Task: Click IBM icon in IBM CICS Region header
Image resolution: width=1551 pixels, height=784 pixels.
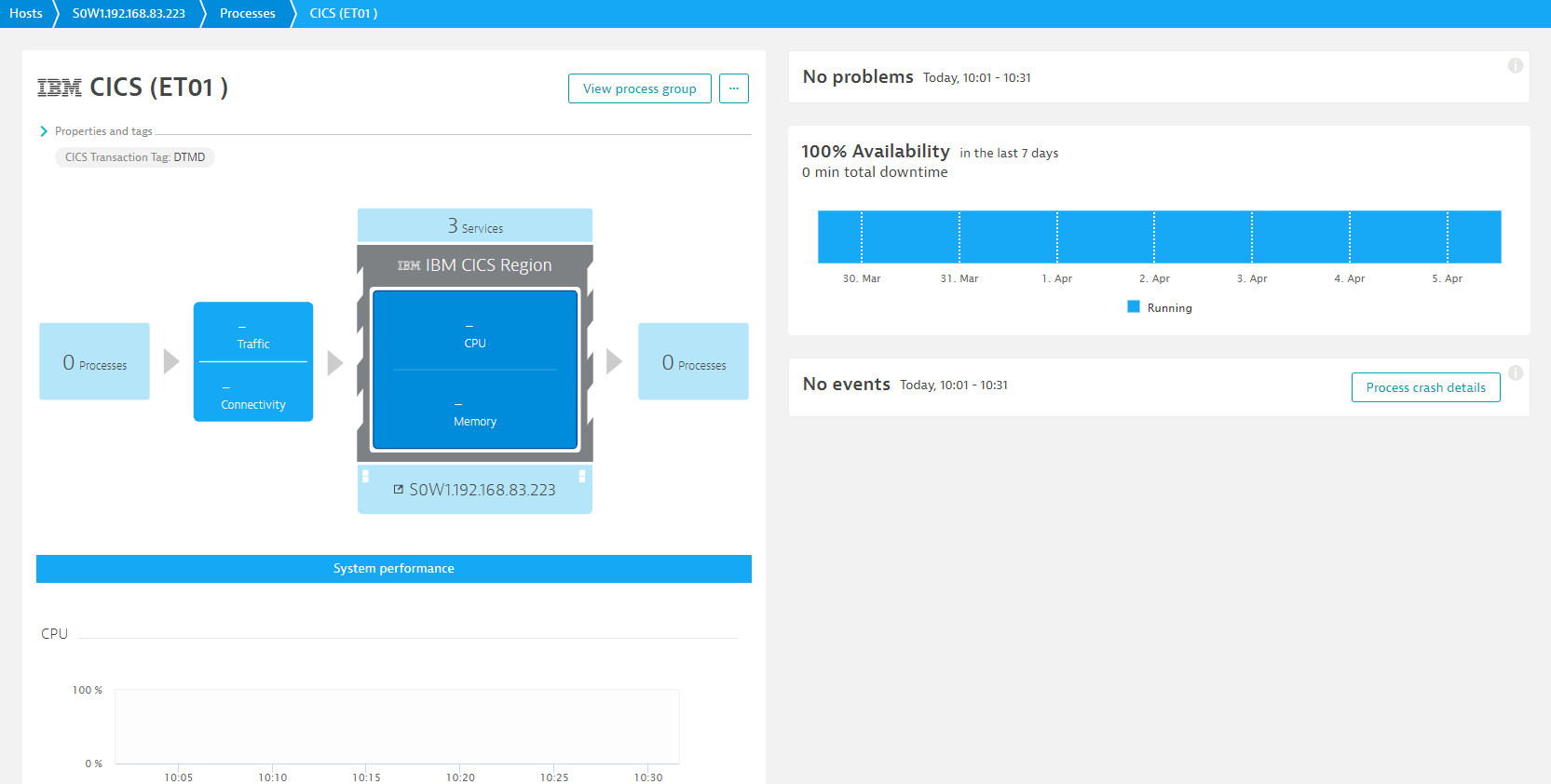Action: (409, 265)
